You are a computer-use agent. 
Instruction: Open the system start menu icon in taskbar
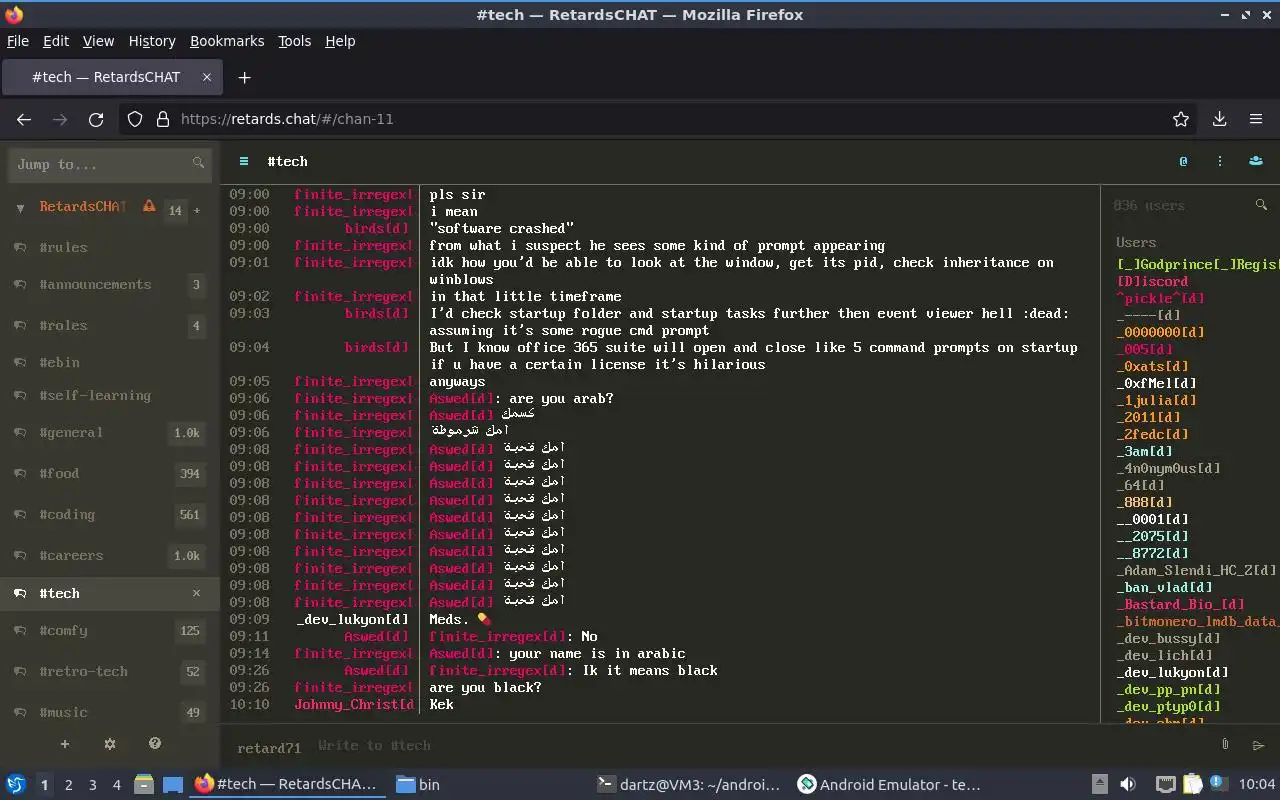coord(16,784)
